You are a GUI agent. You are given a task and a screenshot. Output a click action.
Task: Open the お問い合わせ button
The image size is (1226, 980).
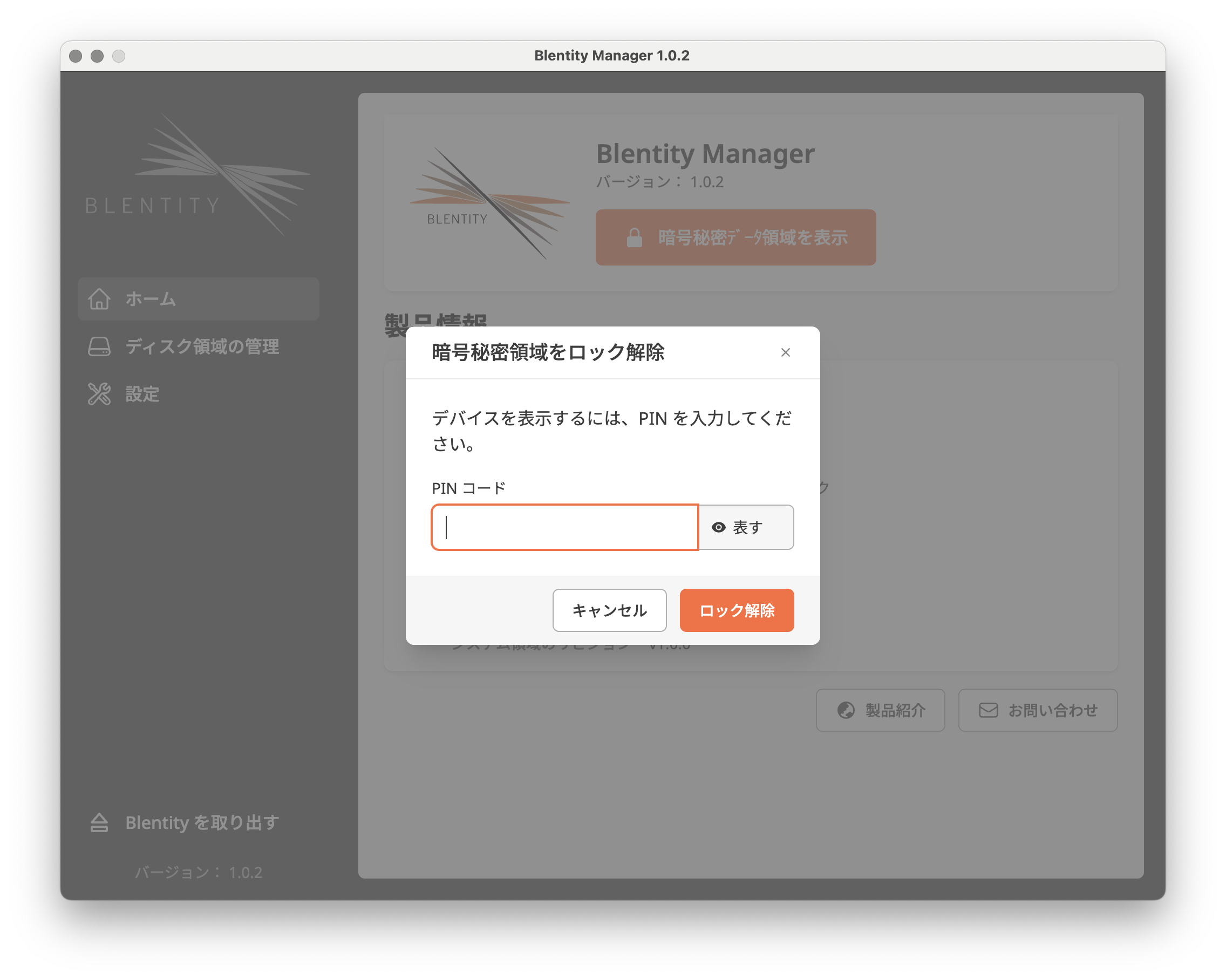coord(1038,710)
